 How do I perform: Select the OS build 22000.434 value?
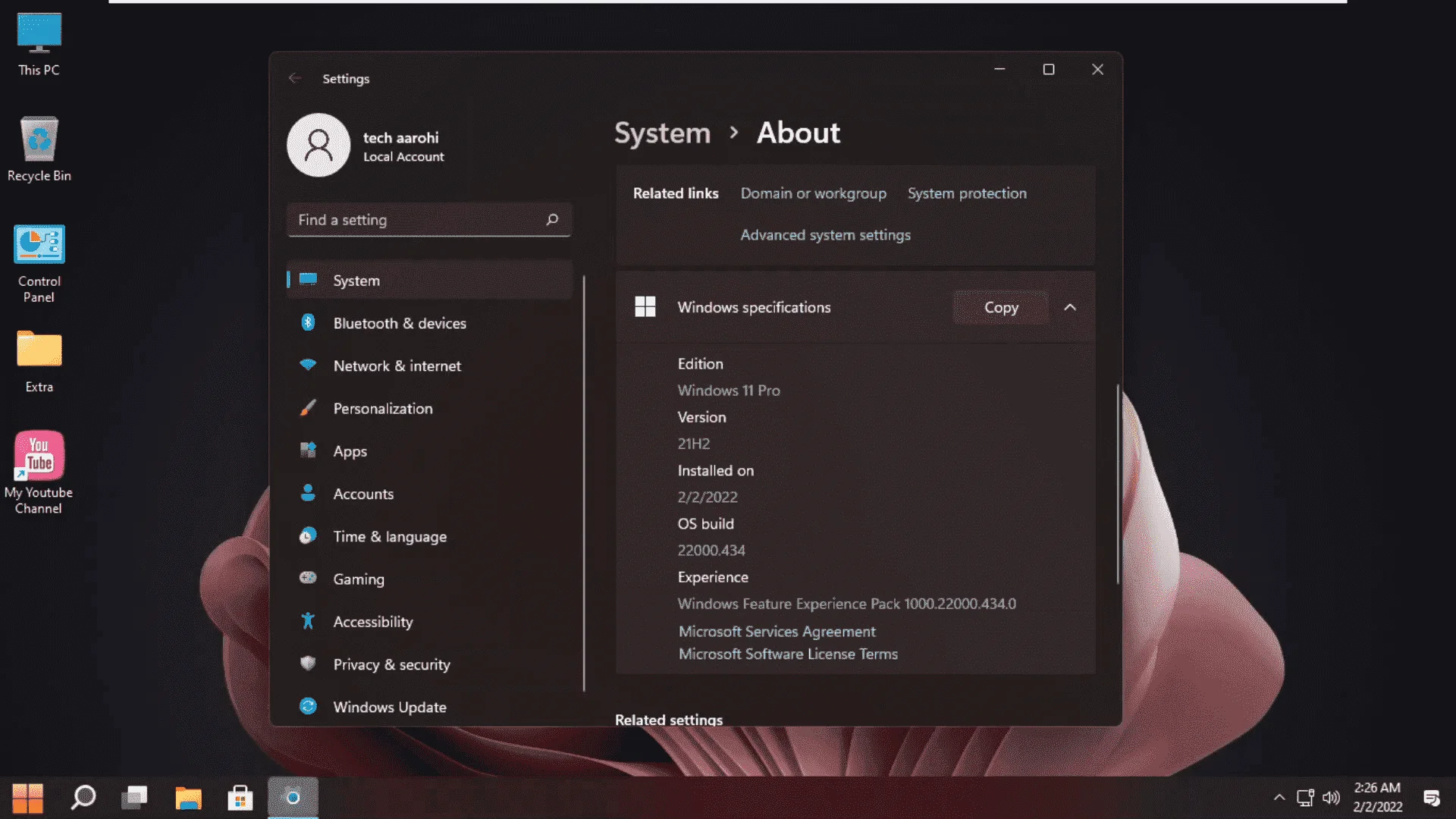(x=711, y=551)
